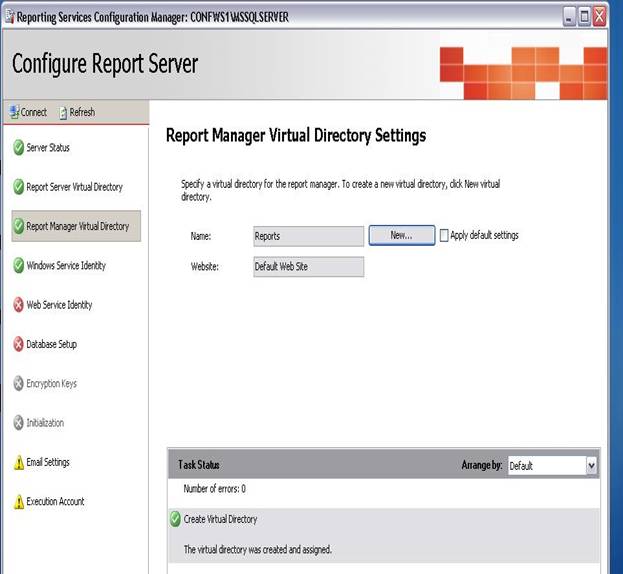Close the Reporting Services Configuration Manager window
The height and width of the screenshot is (574, 623).
[599, 17]
